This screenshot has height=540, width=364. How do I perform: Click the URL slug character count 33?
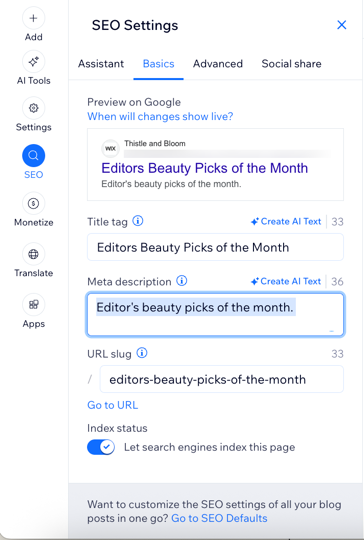click(x=337, y=354)
